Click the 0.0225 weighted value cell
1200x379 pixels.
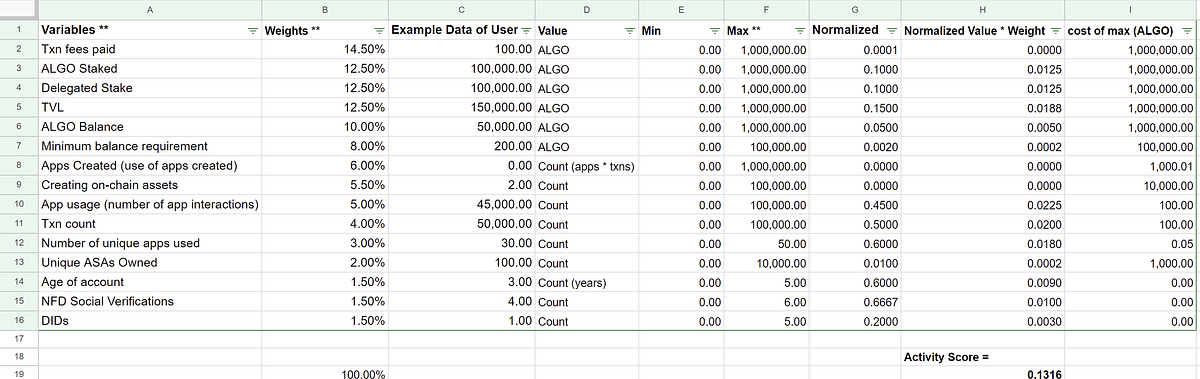pos(982,205)
